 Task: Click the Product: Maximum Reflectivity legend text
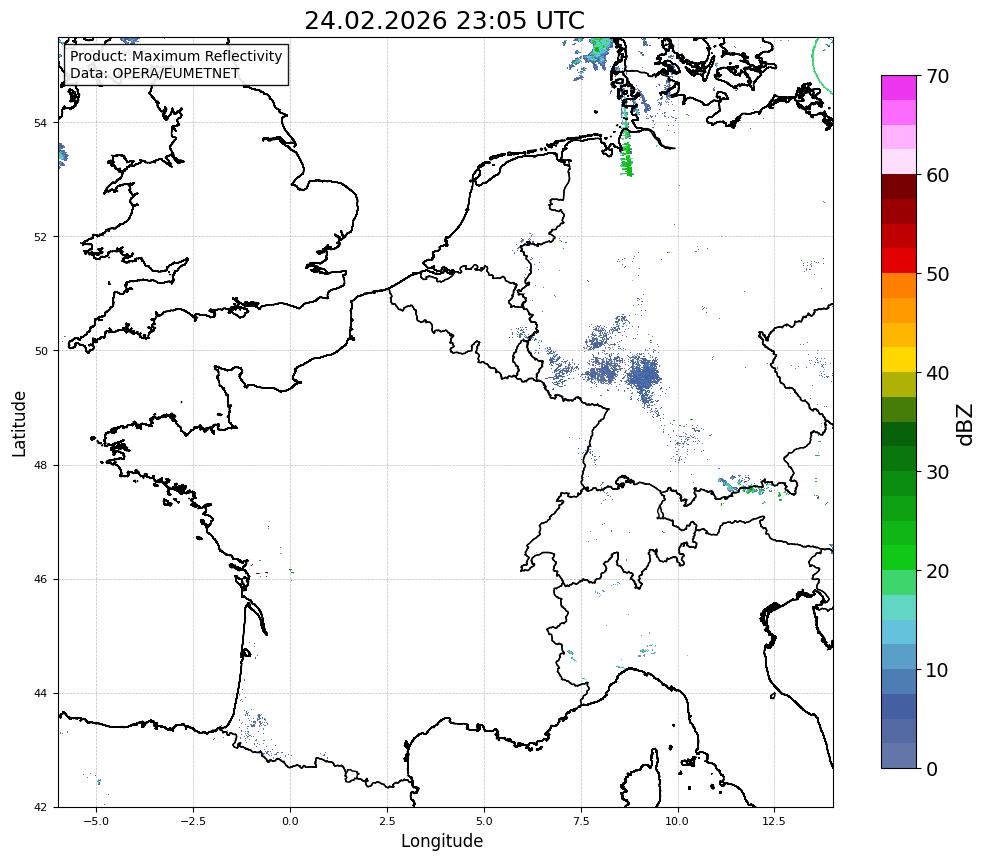point(176,56)
